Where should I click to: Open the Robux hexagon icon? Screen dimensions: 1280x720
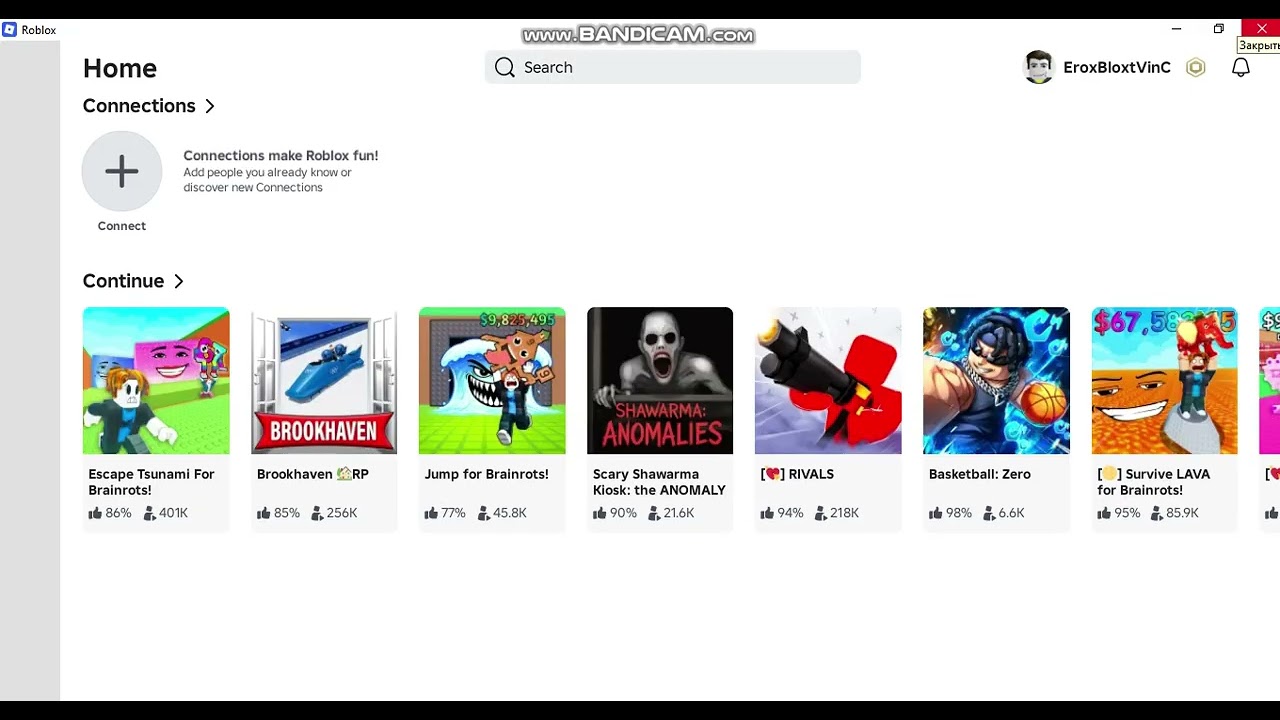(1195, 67)
